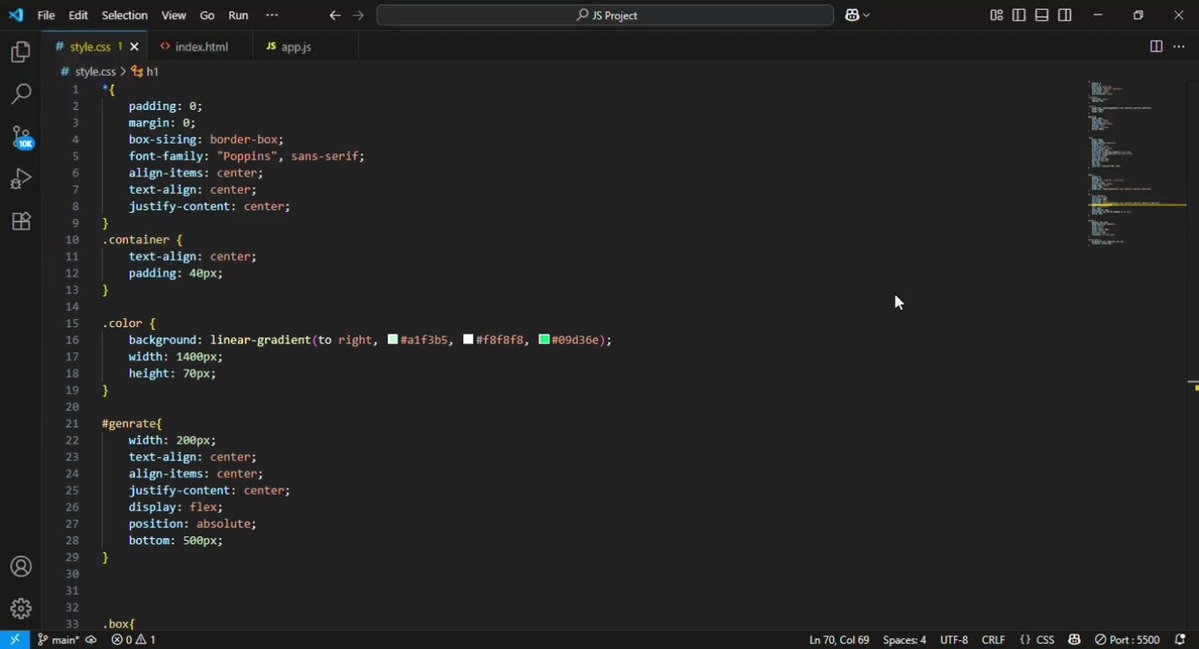Open the Selection menu
The height and width of the screenshot is (649, 1199).
pos(125,15)
